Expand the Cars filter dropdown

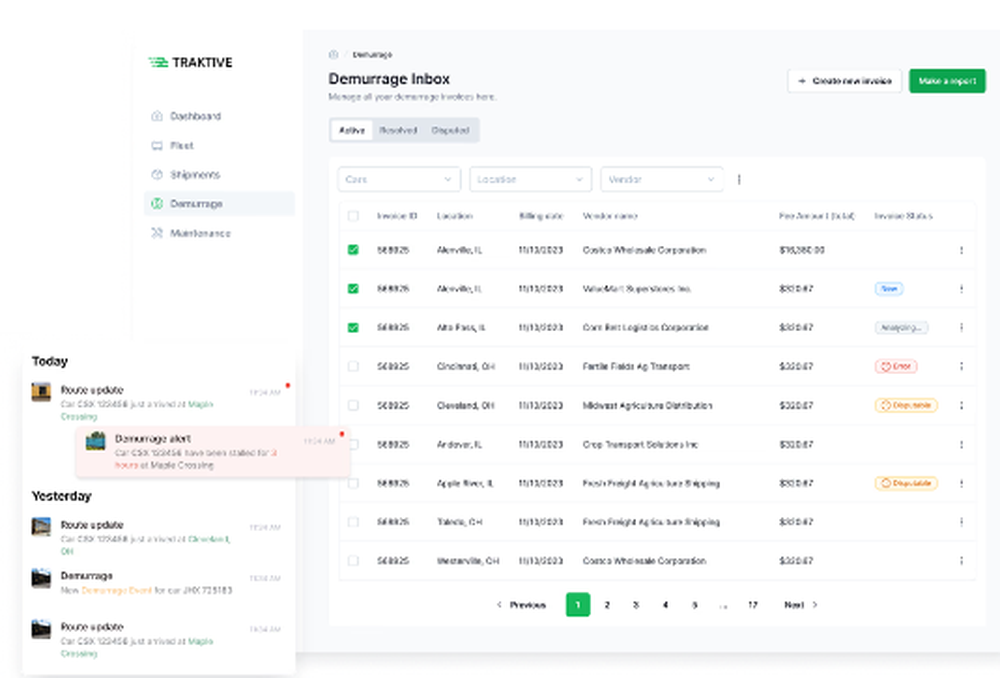coord(399,179)
